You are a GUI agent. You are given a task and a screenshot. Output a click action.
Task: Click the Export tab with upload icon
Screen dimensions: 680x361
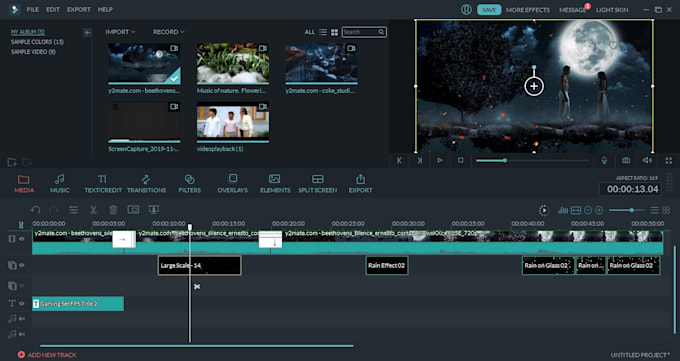[360, 184]
